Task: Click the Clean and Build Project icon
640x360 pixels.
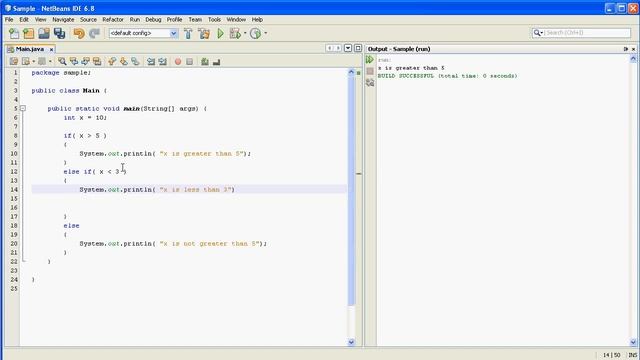Action: (204, 33)
